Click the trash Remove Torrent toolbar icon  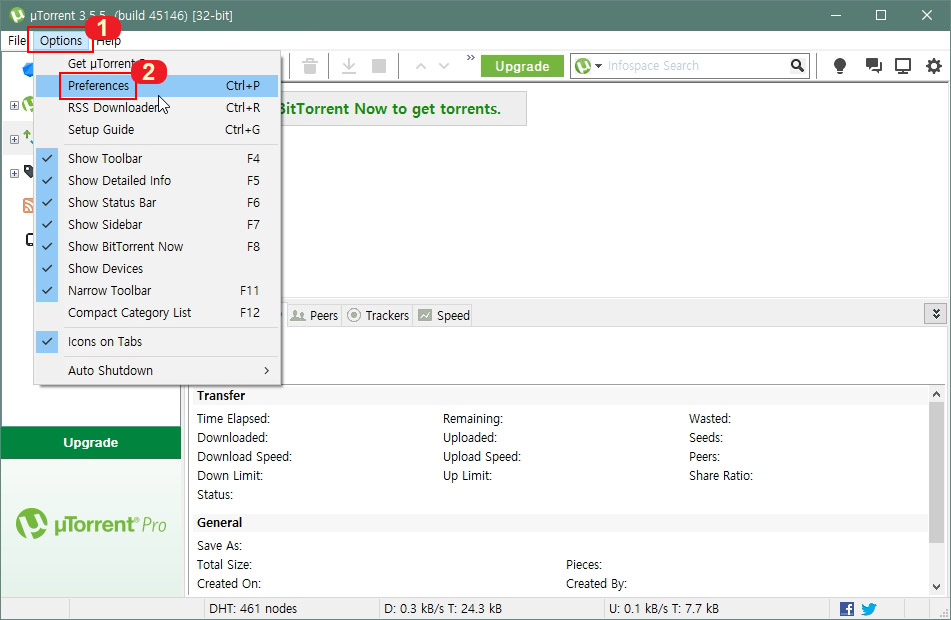tap(310, 66)
